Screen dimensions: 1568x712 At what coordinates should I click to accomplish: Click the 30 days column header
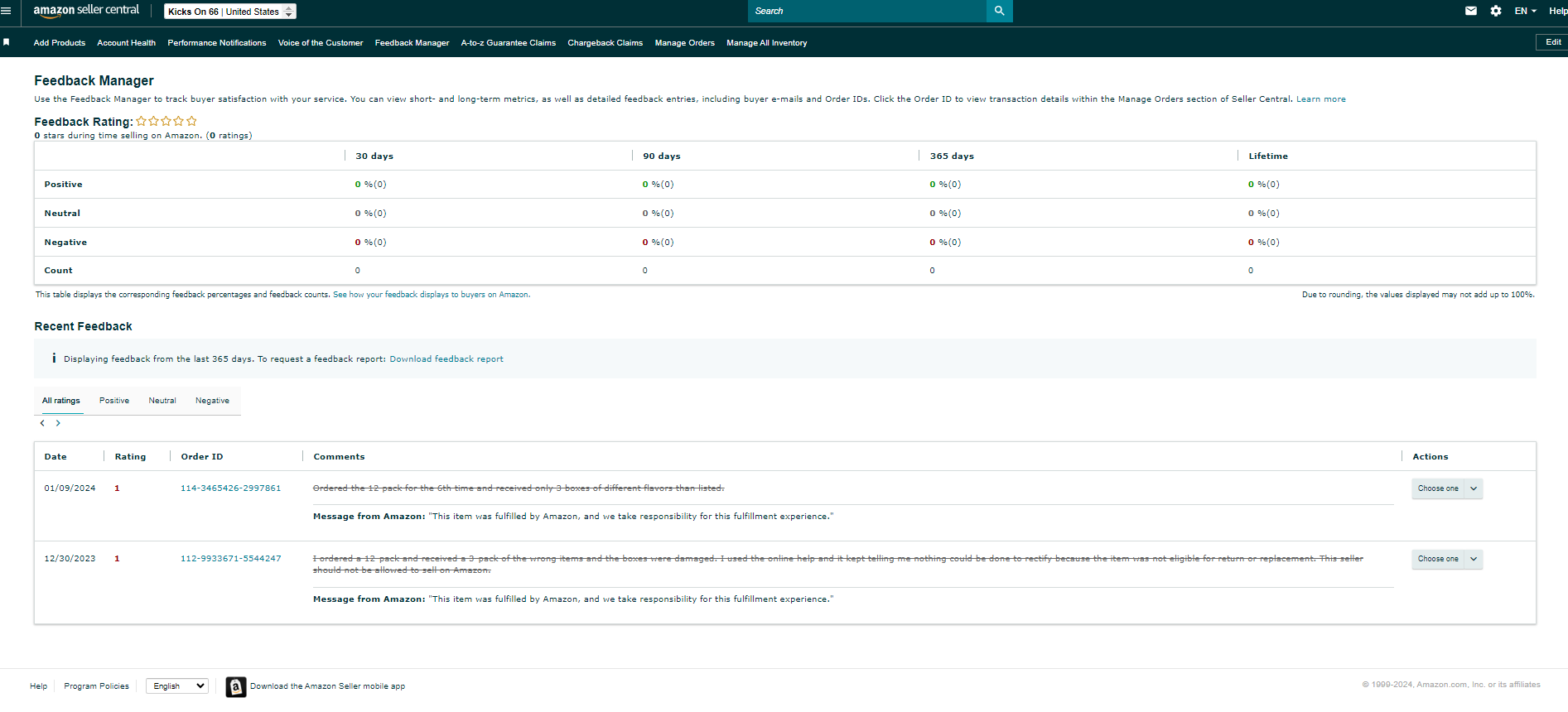coord(374,156)
